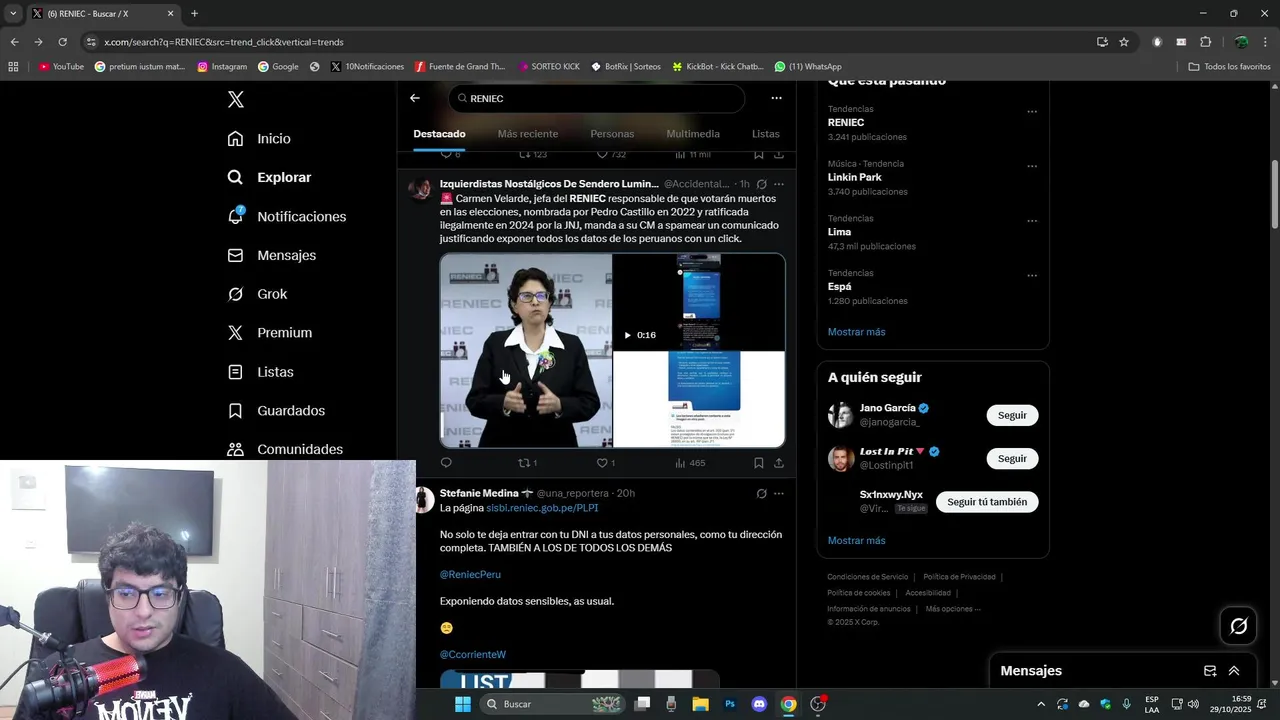Viewport: 1280px width, 720px height.
Task: Click Mostrar más under trends
Action: pyautogui.click(x=856, y=332)
